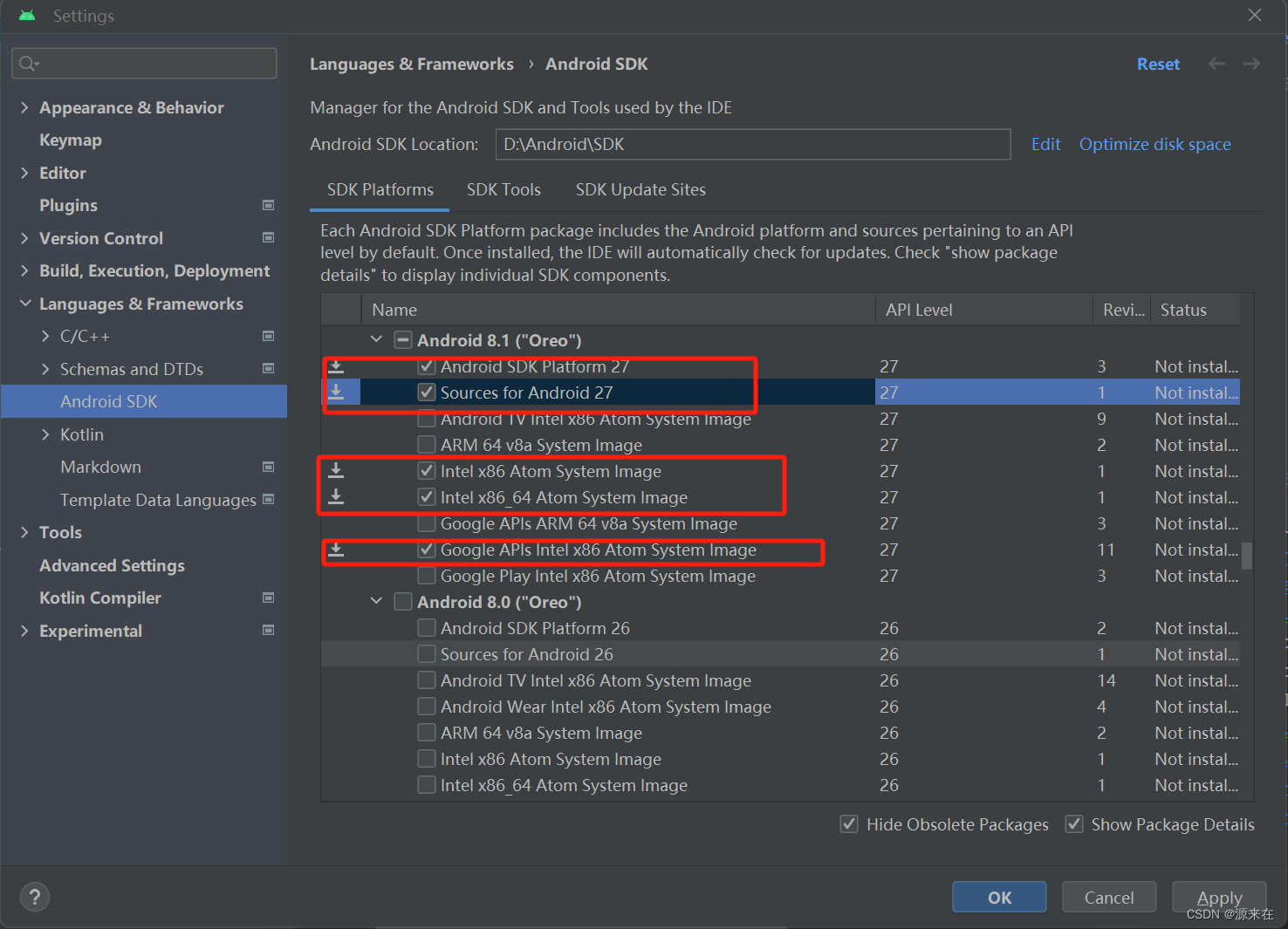
Task: Click the Version Control project-settings marker icon
Action: (x=269, y=237)
